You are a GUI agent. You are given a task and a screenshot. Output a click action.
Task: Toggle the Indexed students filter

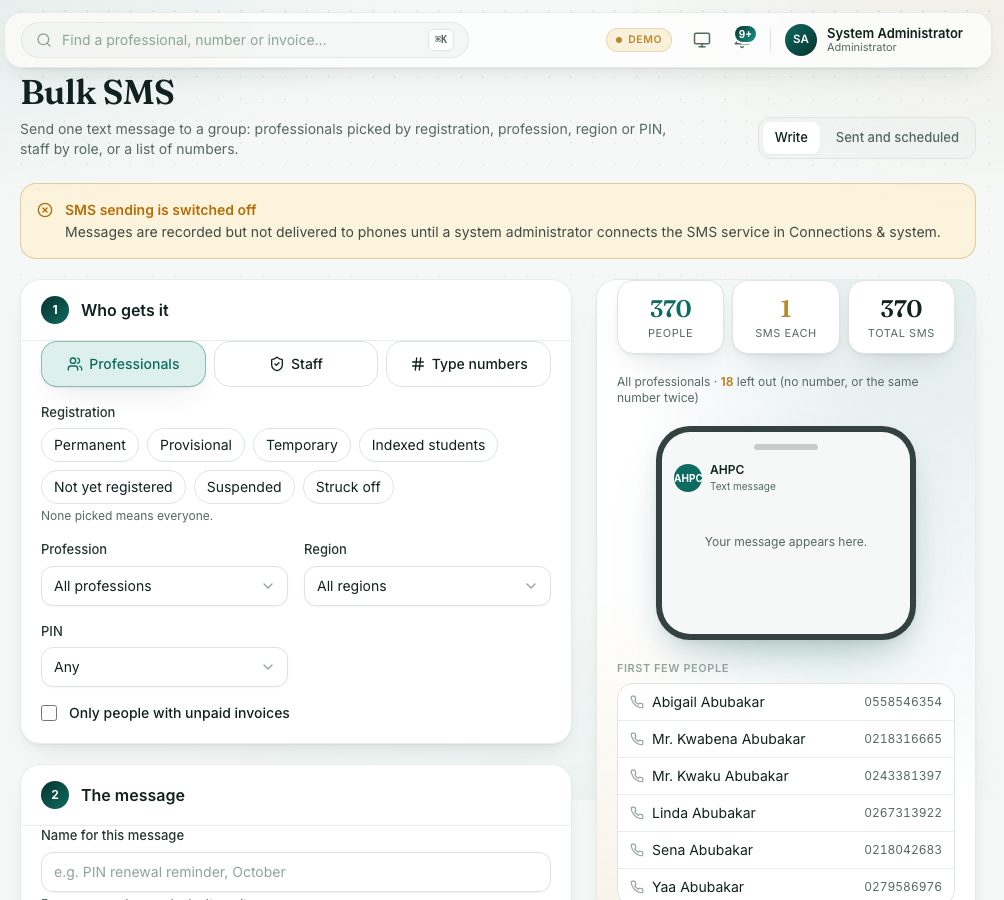coord(428,445)
